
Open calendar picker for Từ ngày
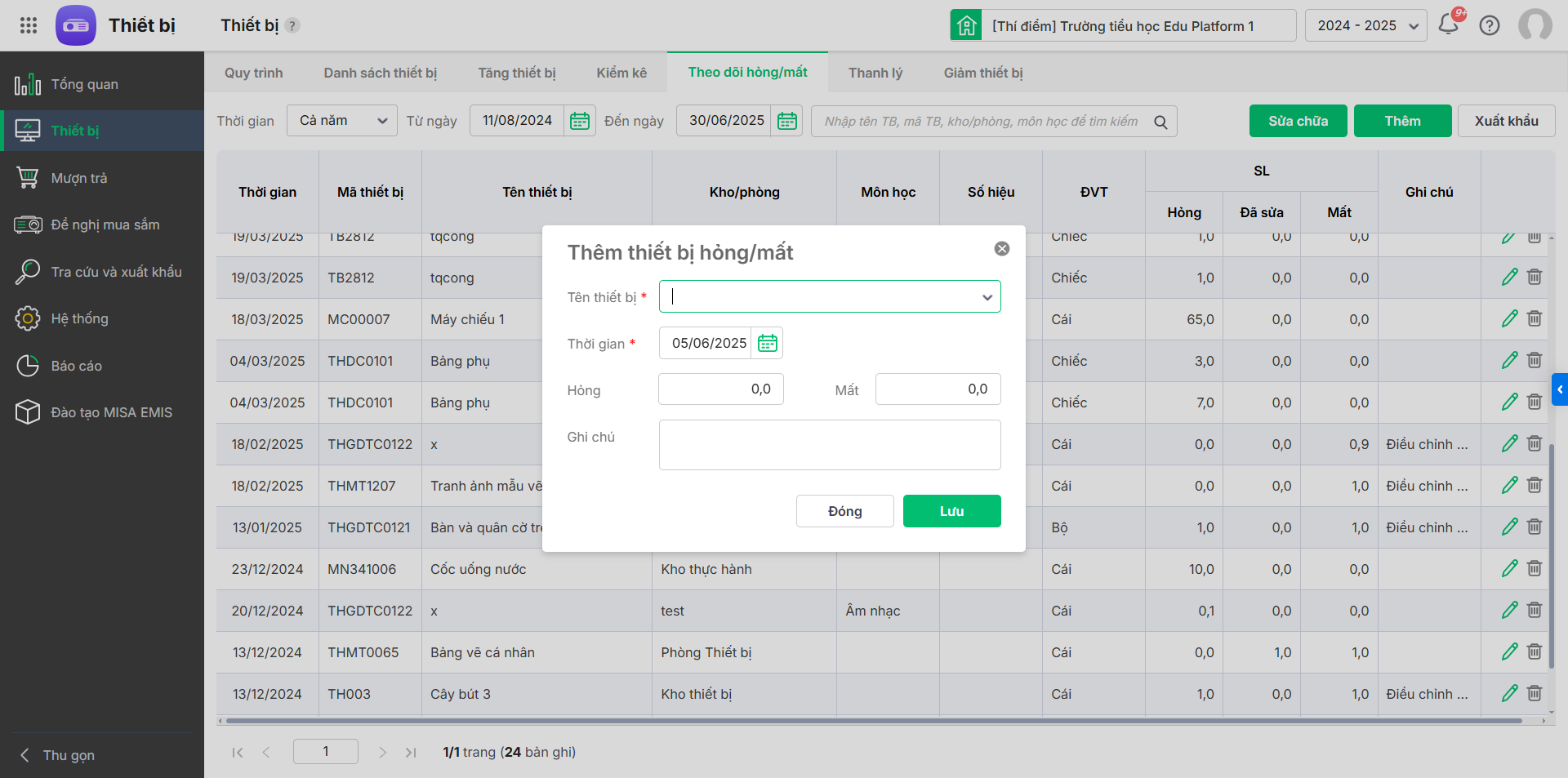[580, 121]
